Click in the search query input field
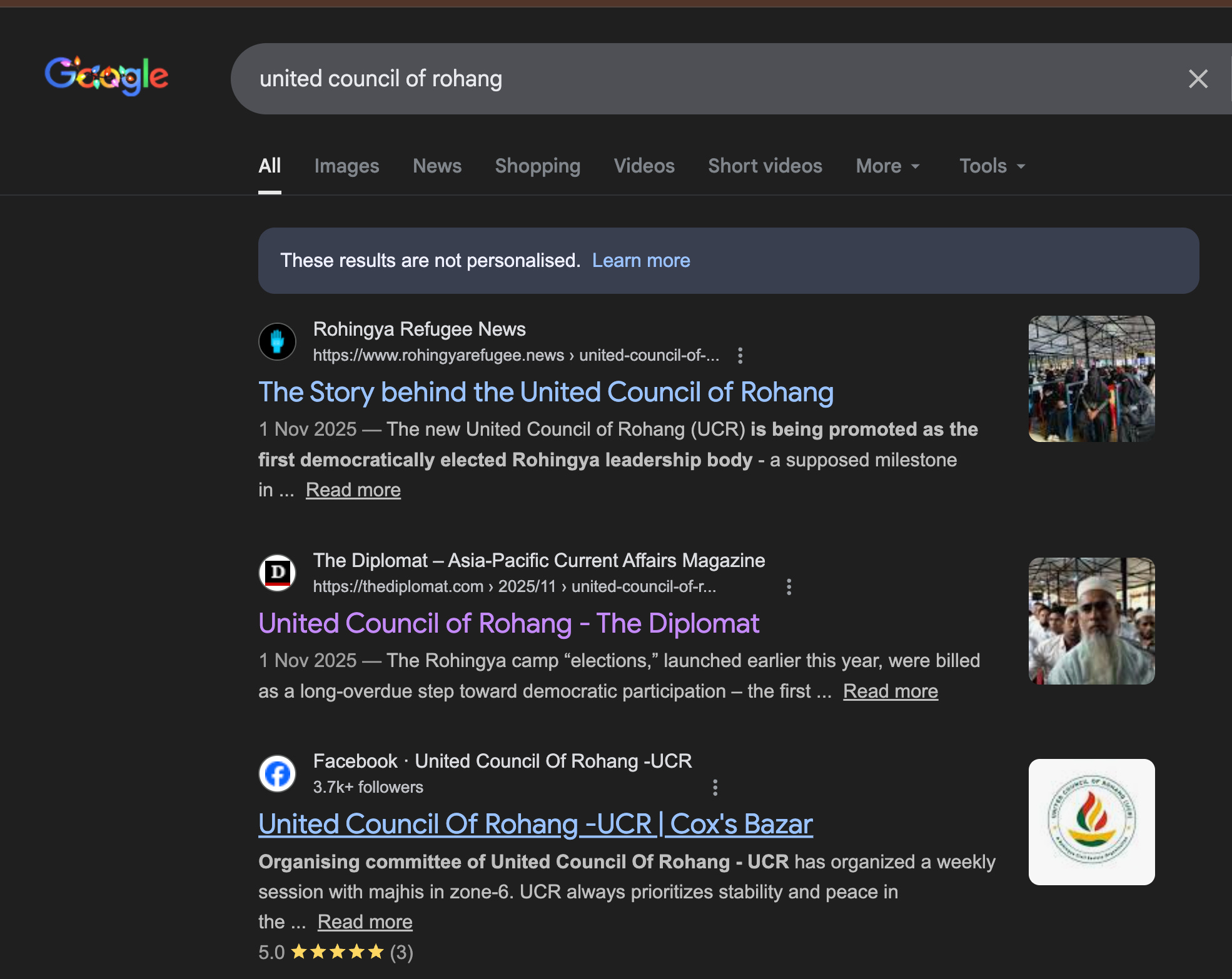This screenshot has height=979, width=1232. click(x=688, y=79)
